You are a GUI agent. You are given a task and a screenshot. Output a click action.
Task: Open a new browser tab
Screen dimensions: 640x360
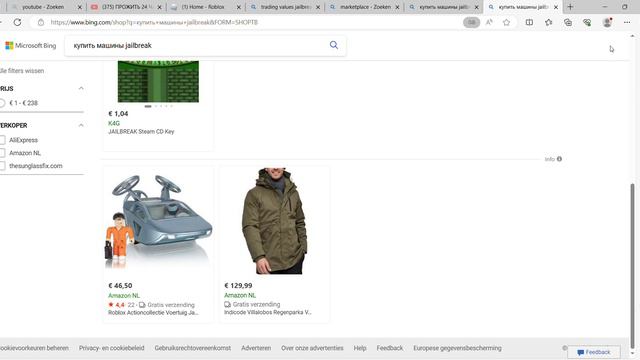tap(570, 7)
